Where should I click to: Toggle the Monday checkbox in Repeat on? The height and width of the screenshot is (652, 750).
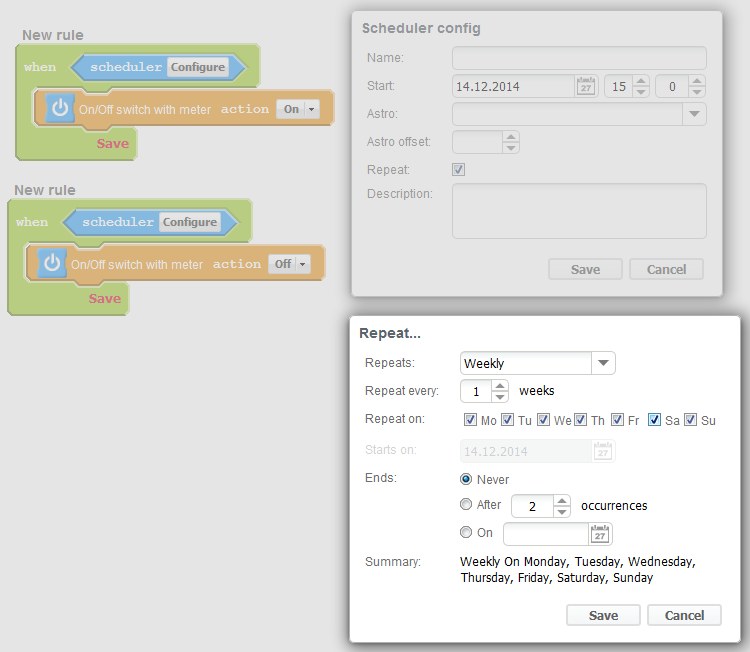point(471,420)
